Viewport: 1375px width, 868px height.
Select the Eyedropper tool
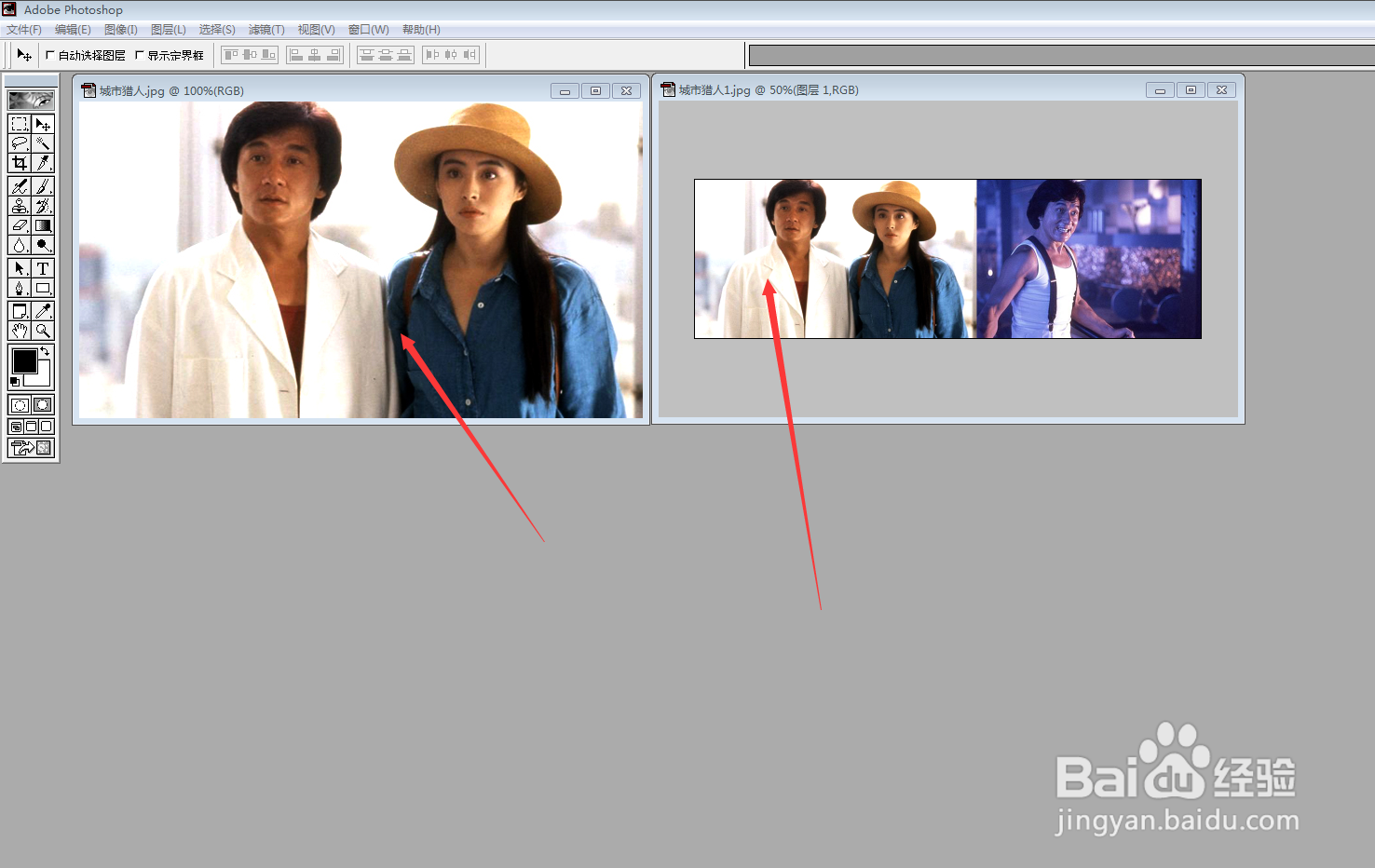(x=43, y=311)
